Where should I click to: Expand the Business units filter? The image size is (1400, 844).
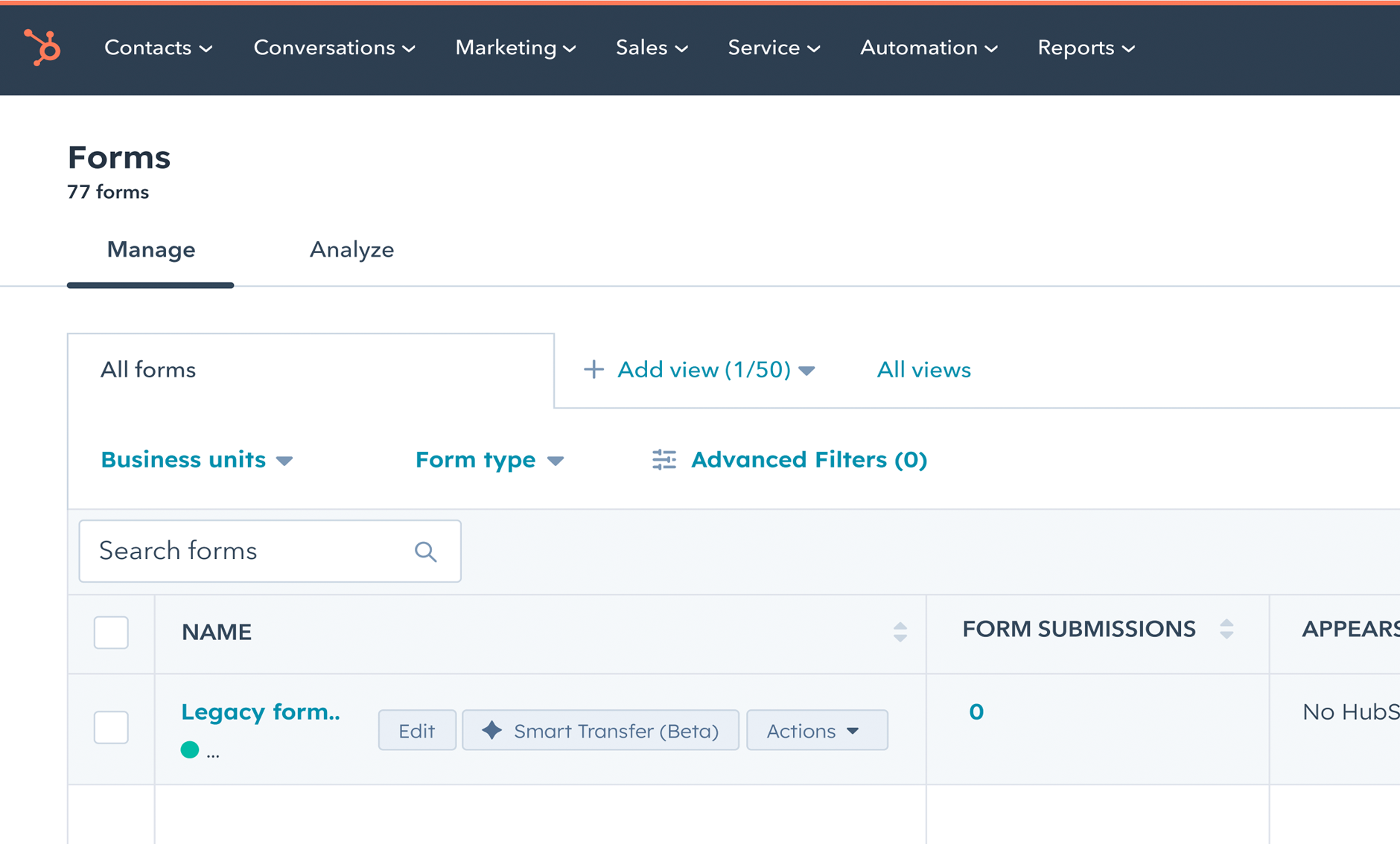tap(197, 460)
